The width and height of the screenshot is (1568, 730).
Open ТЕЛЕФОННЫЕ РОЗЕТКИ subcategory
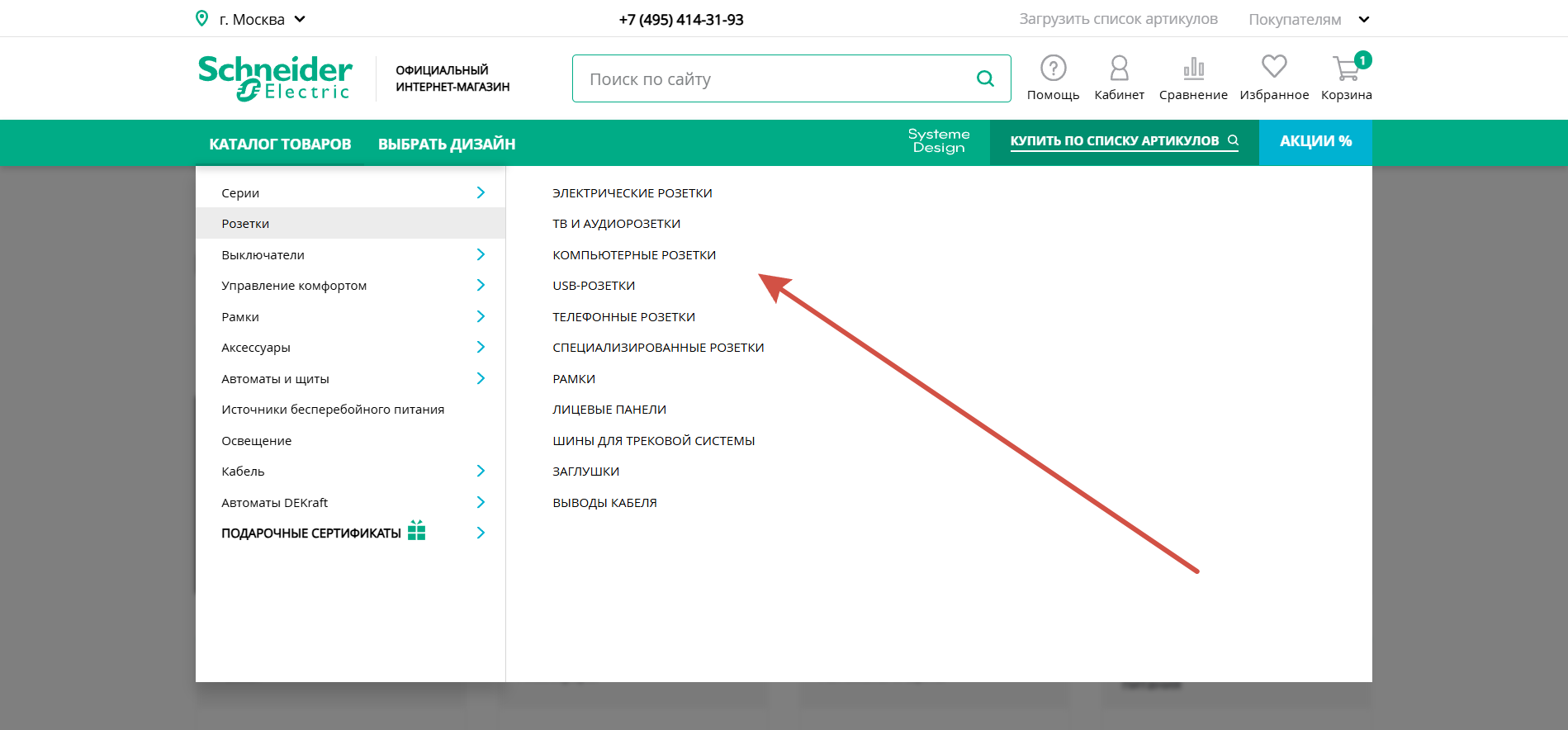pos(623,316)
